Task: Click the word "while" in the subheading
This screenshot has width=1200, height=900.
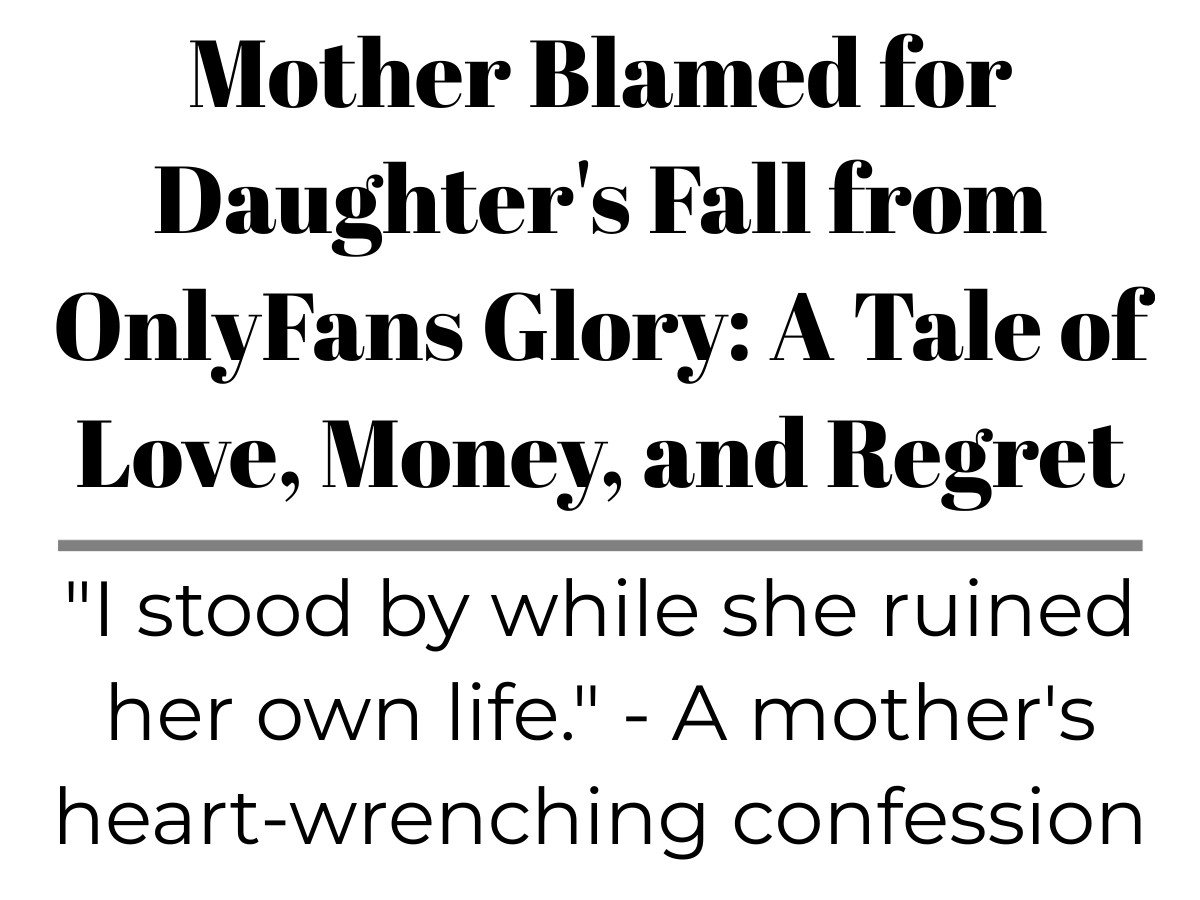Action: [x=580, y=615]
